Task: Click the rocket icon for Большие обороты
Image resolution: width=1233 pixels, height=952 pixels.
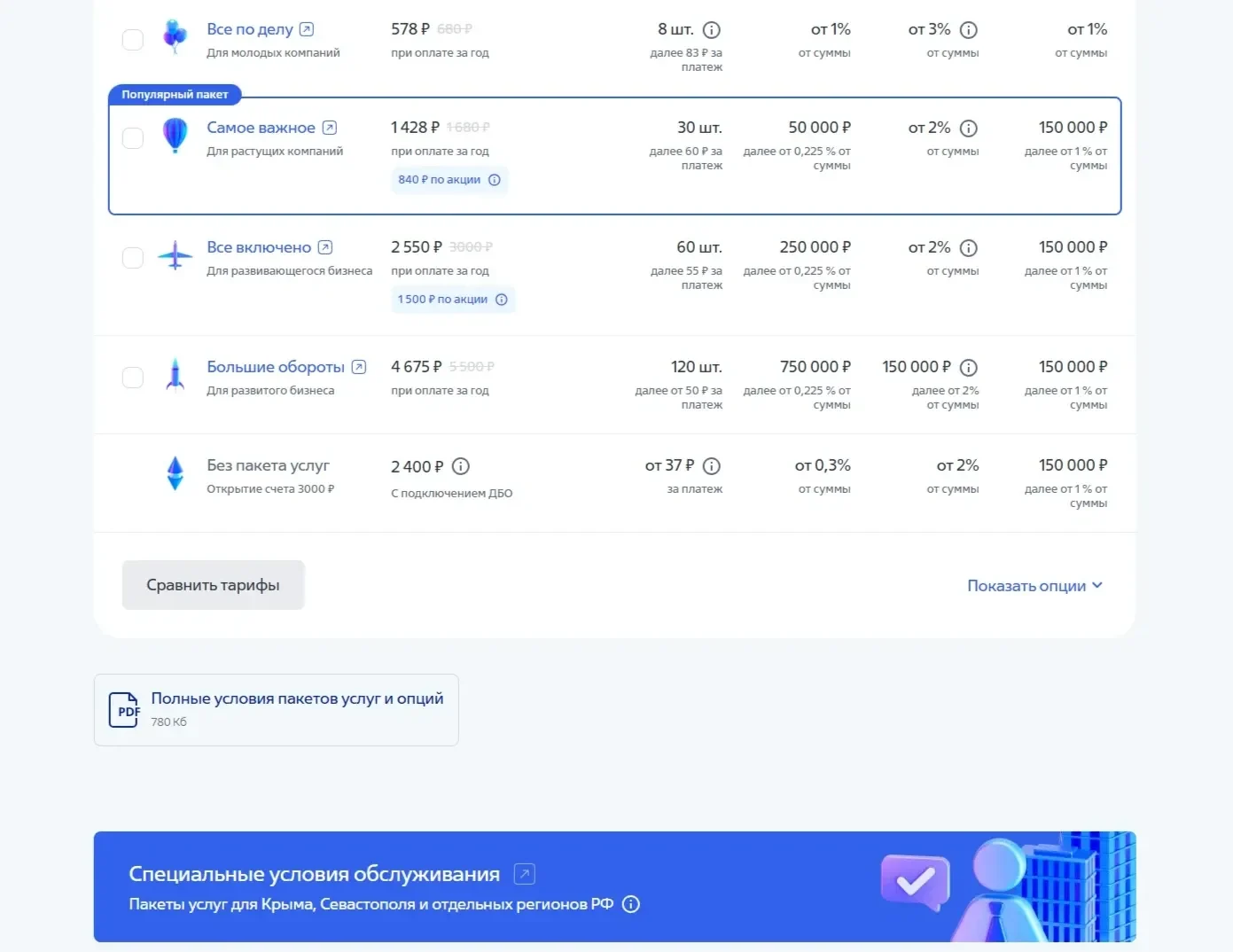Action: tap(176, 375)
